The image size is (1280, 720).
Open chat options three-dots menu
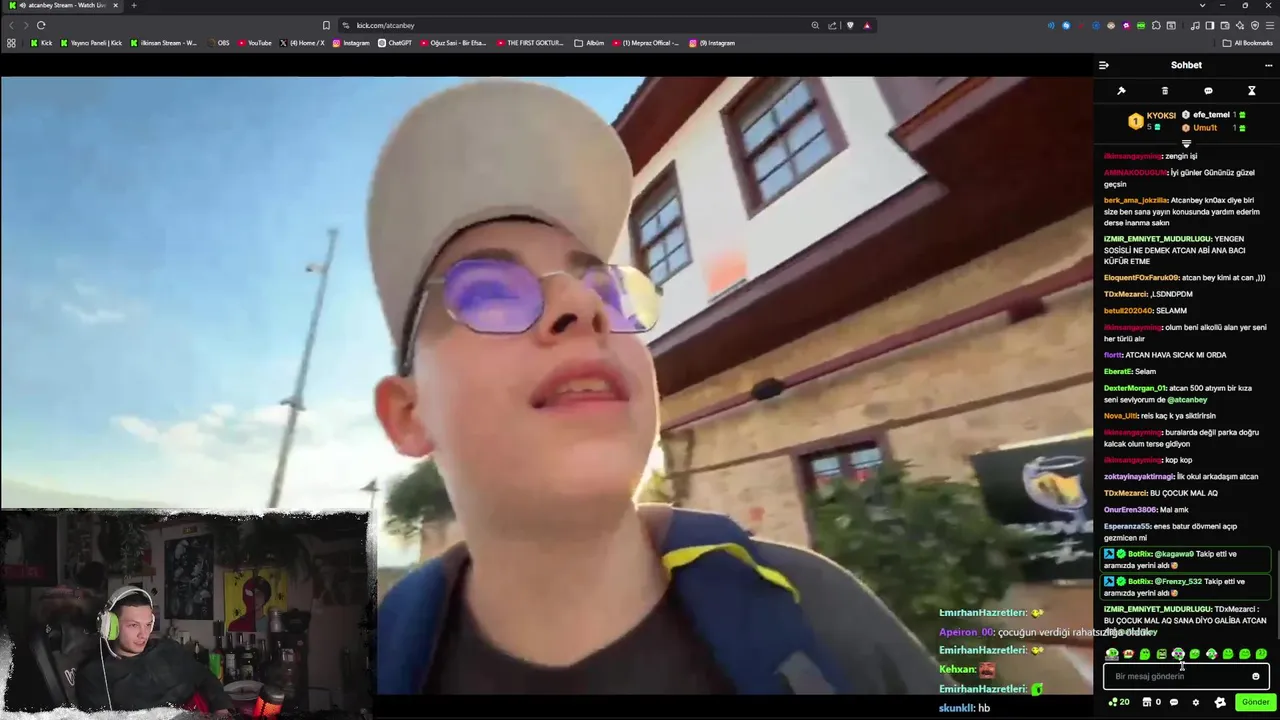1269,65
